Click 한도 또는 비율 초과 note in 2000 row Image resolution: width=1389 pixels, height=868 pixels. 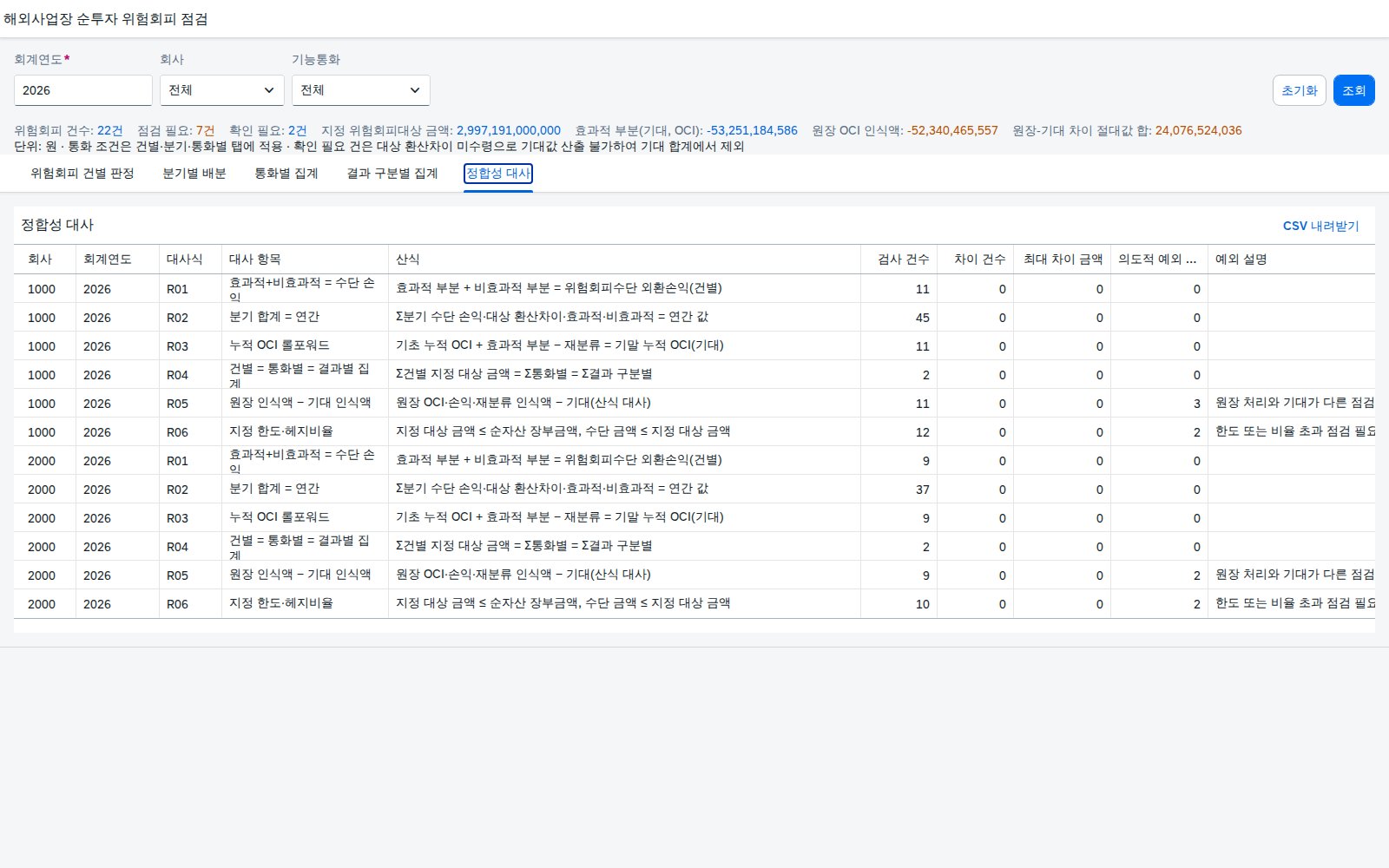click(1294, 603)
